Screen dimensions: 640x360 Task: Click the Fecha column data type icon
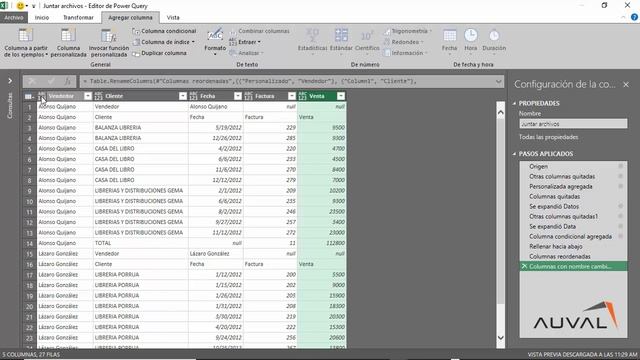point(193,96)
